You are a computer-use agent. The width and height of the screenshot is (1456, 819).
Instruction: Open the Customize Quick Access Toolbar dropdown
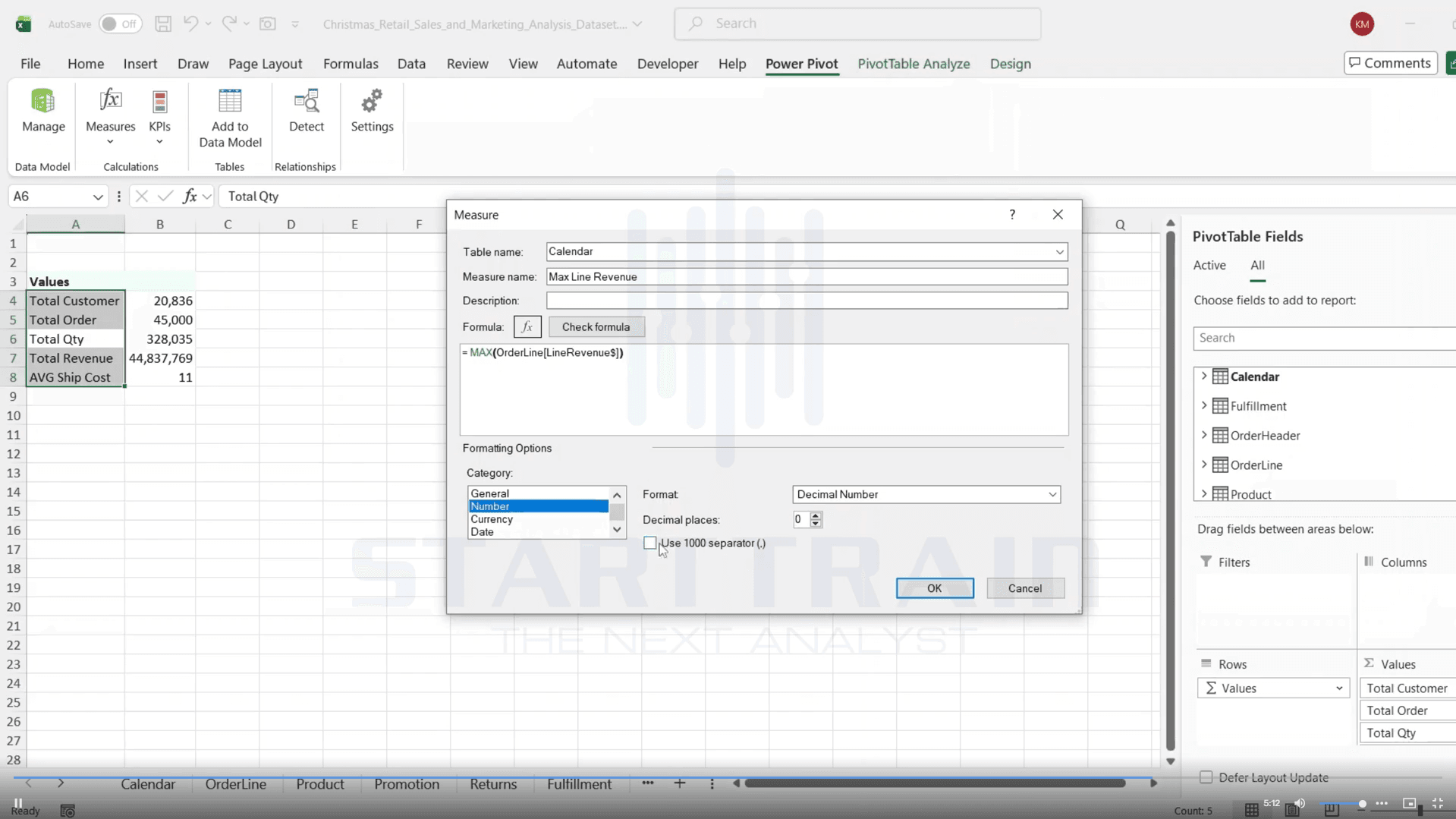point(295,24)
